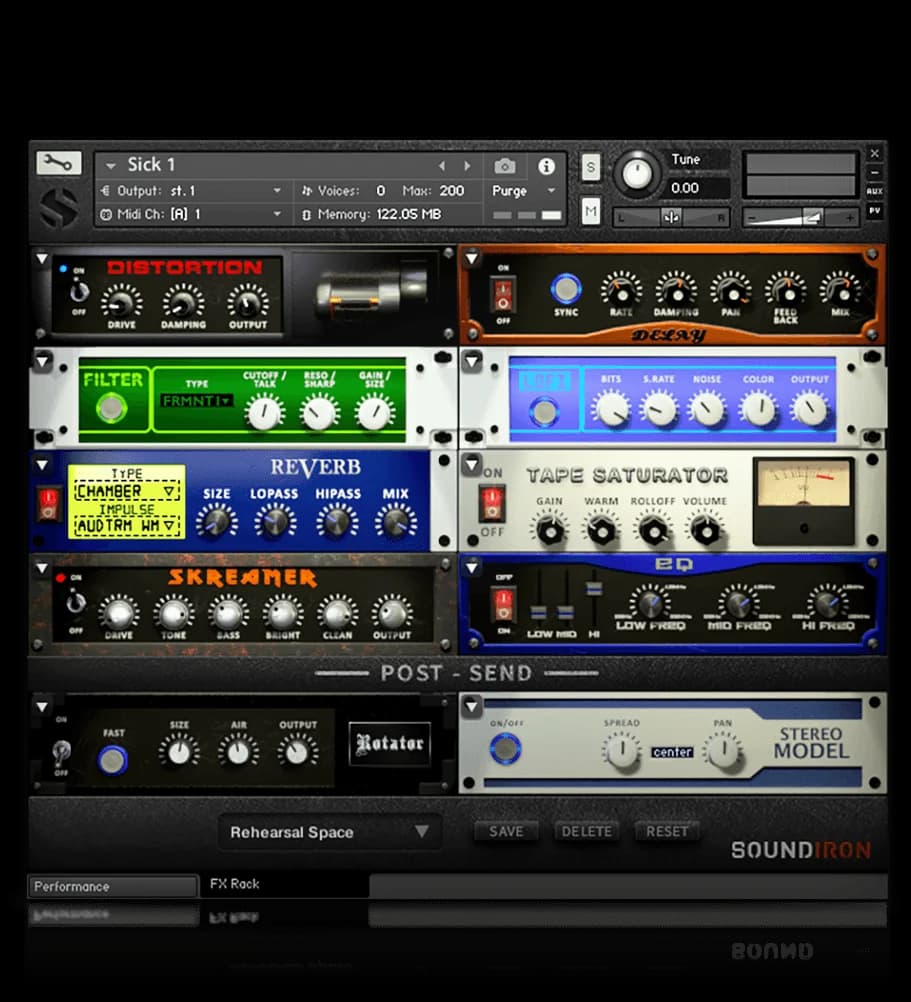Enable the Stereo Model on/off button
911x1002 pixels.
pyautogui.click(x=506, y=748)
